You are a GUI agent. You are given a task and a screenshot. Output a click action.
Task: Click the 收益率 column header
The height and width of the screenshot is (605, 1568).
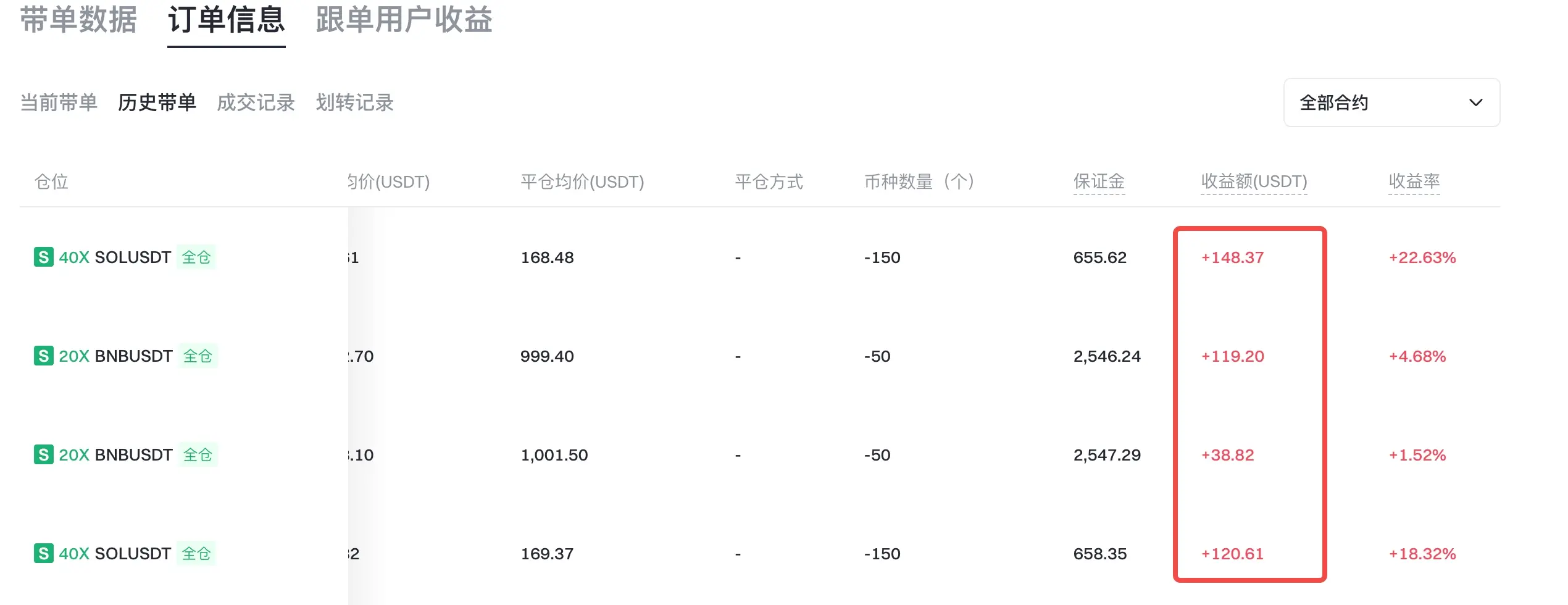coord(1414,181)
